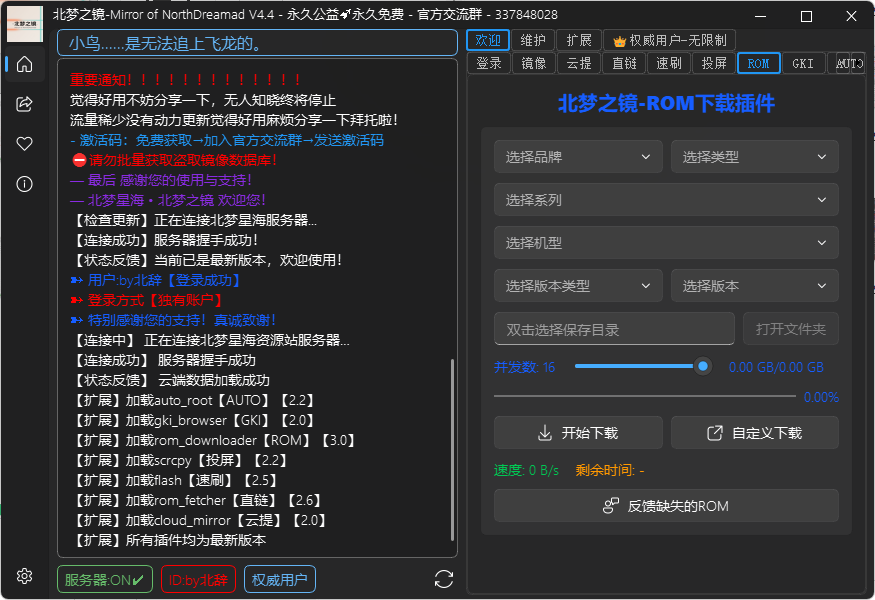Click the 双击选择保存目录 input field

[614, 328]
